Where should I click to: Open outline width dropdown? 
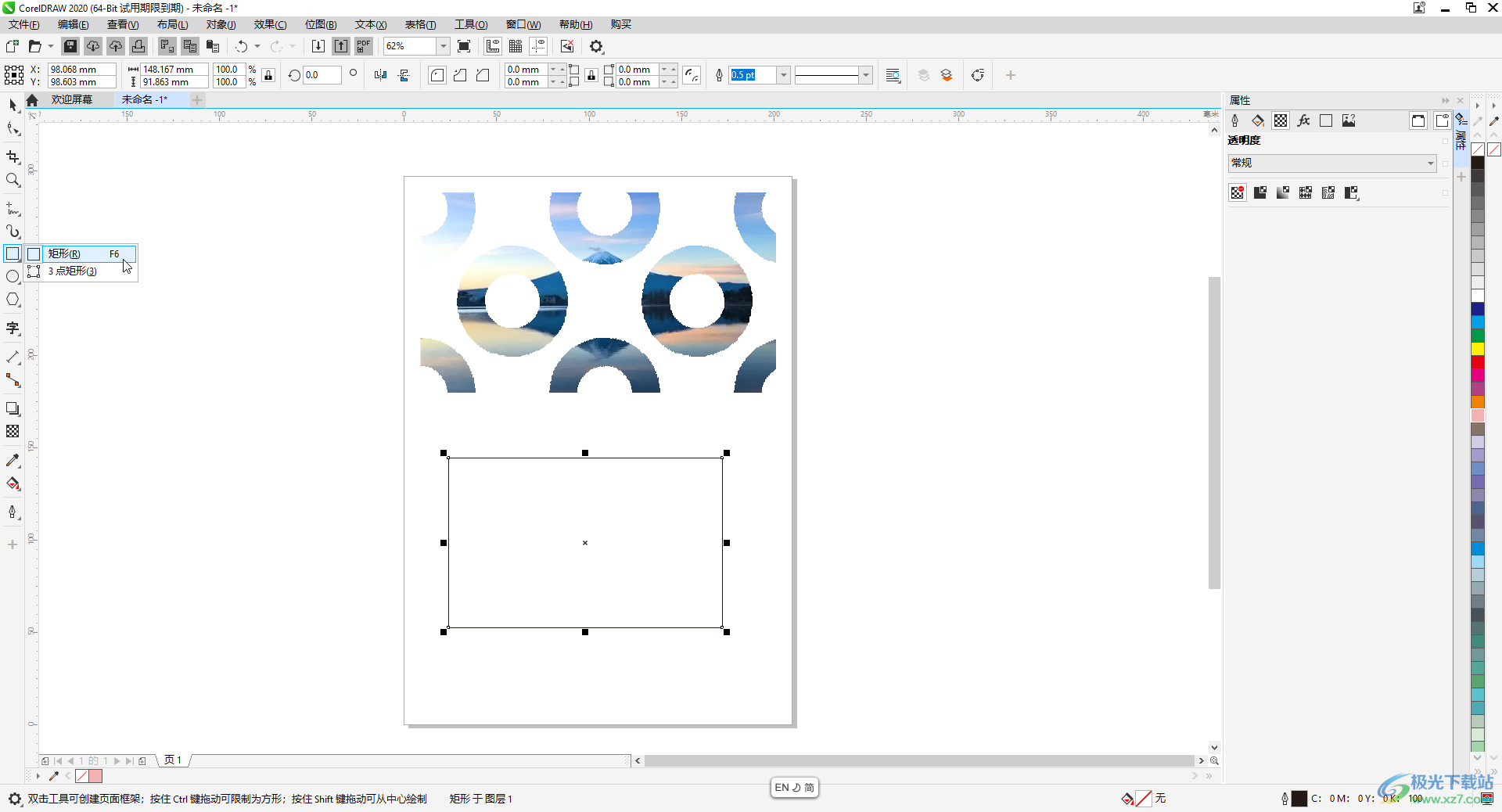[x=784, y=75]
